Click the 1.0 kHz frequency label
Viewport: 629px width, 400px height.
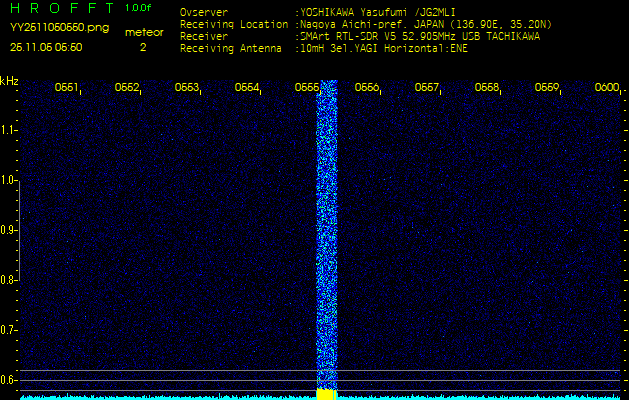[x=8, y=181]
